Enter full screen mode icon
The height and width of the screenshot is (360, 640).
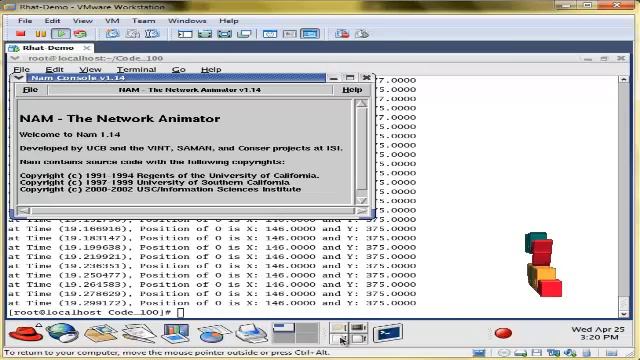point(204,34)
